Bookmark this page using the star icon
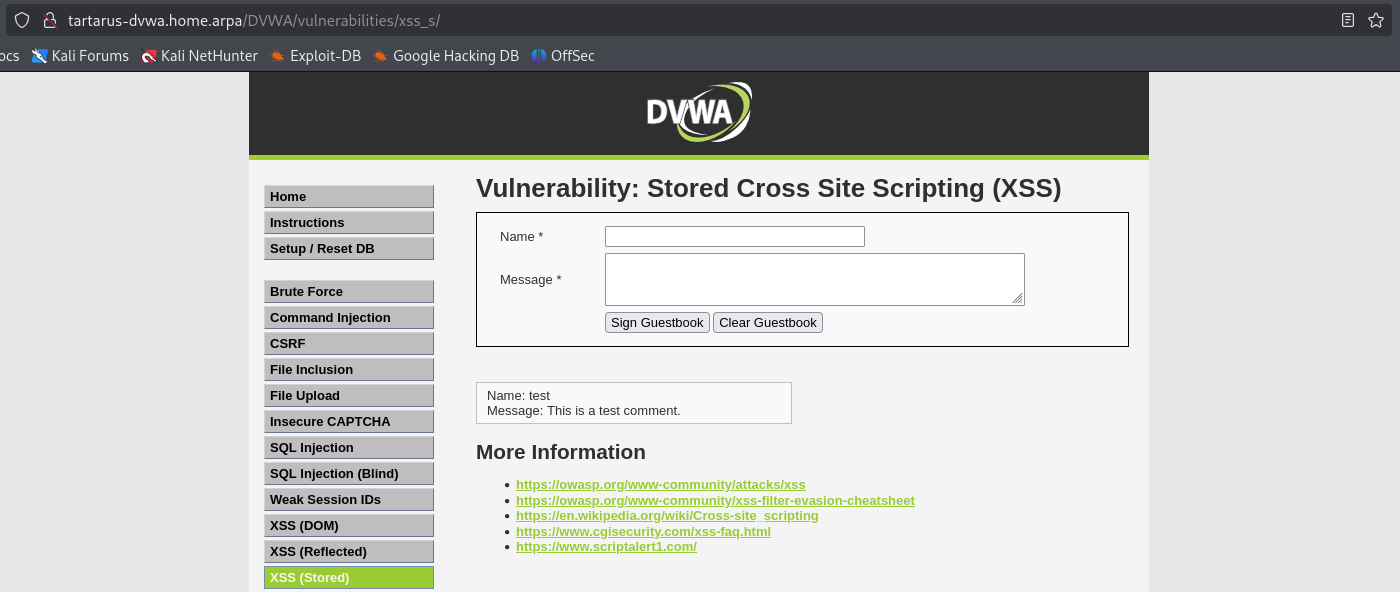Screen dimensions: 1400x592 [x=1378, y=19]
